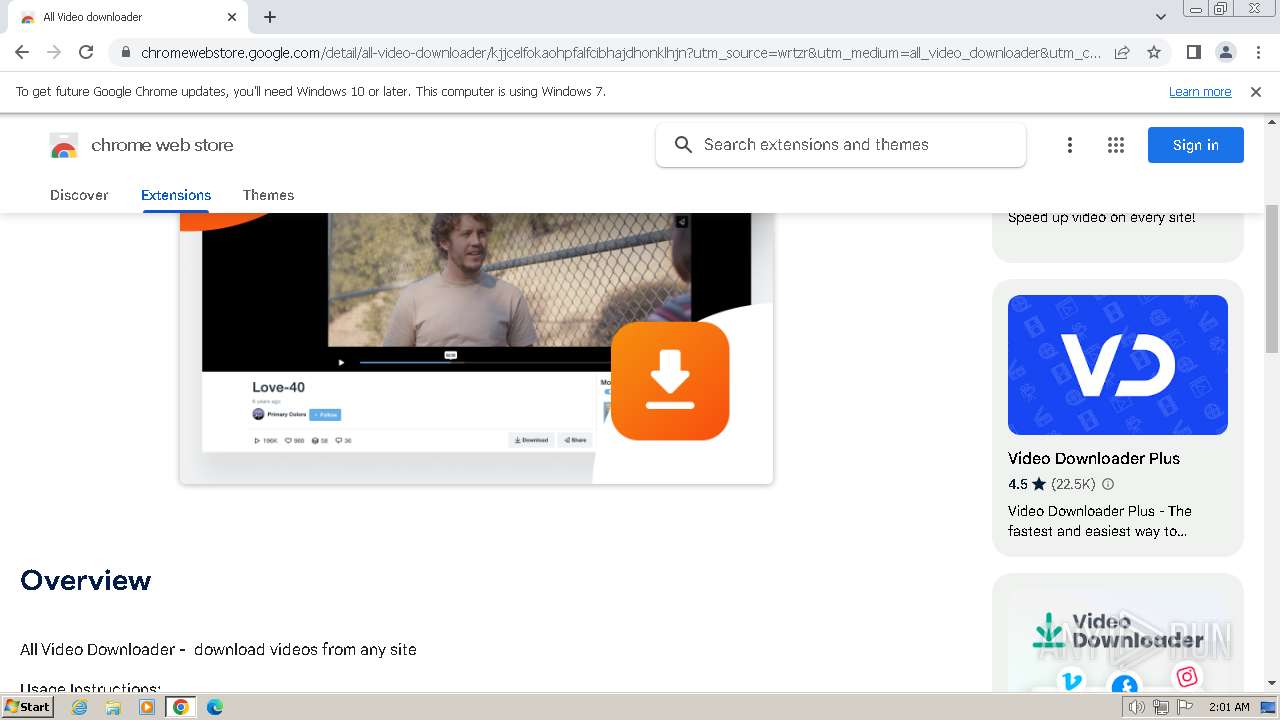Go forward in browser history

[x=54, y=52]
